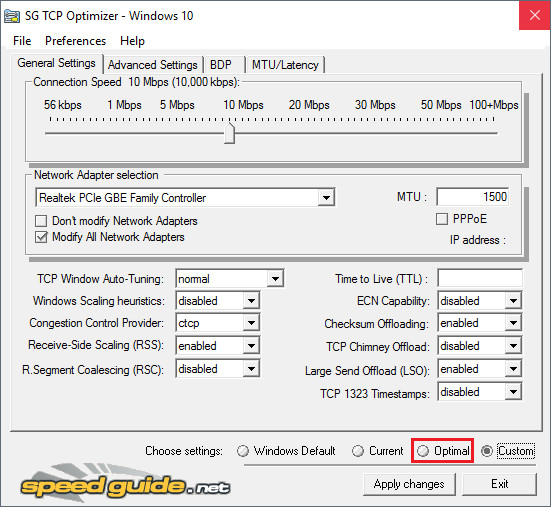
Task: Select the Current settings radio option
Action: [x=358, y=451]
